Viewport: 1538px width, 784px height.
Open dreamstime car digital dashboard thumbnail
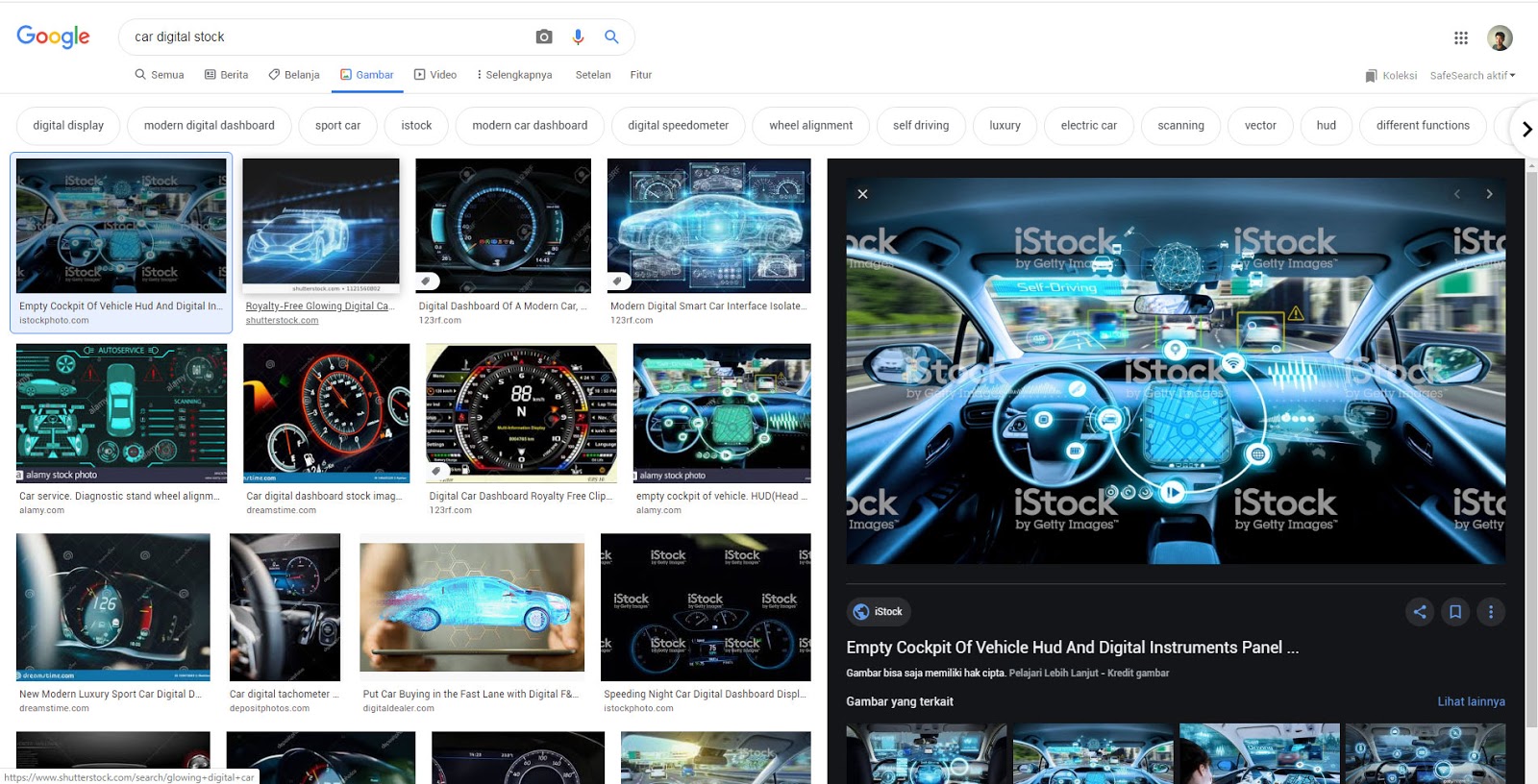(x=327, y=413)
